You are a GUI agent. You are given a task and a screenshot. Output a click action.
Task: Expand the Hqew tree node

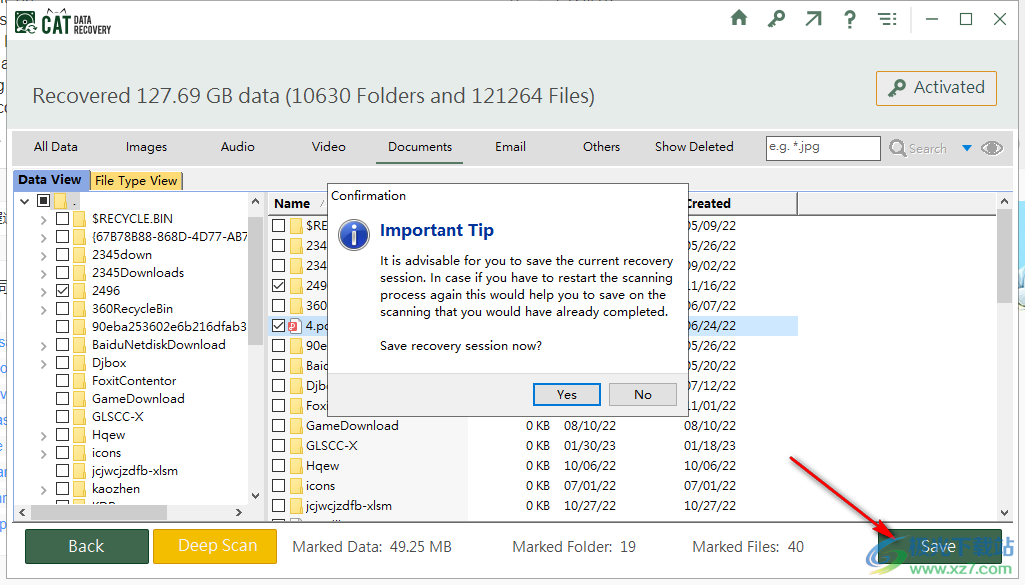point(44,436)
